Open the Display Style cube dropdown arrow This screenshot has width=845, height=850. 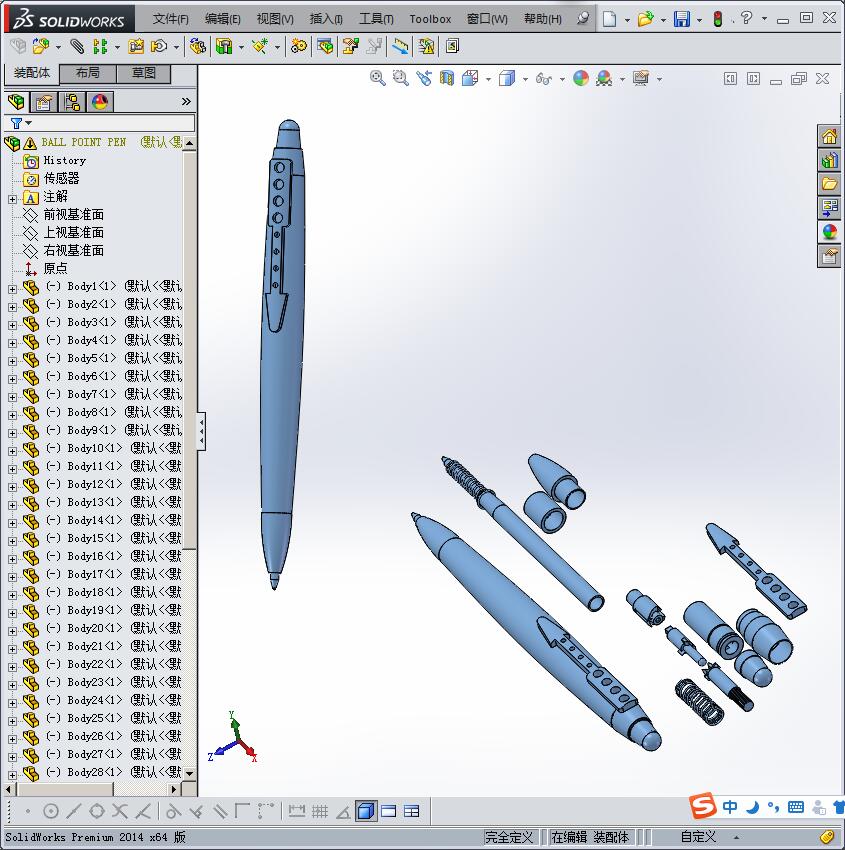click(525, 79)
